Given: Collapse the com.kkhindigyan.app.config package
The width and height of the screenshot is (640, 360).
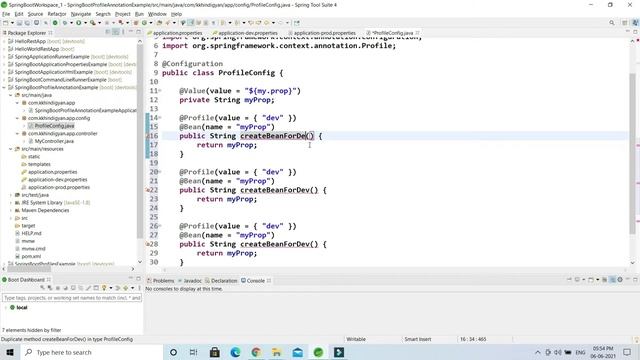Looking at the screenshot, I should tap(17, 118).
